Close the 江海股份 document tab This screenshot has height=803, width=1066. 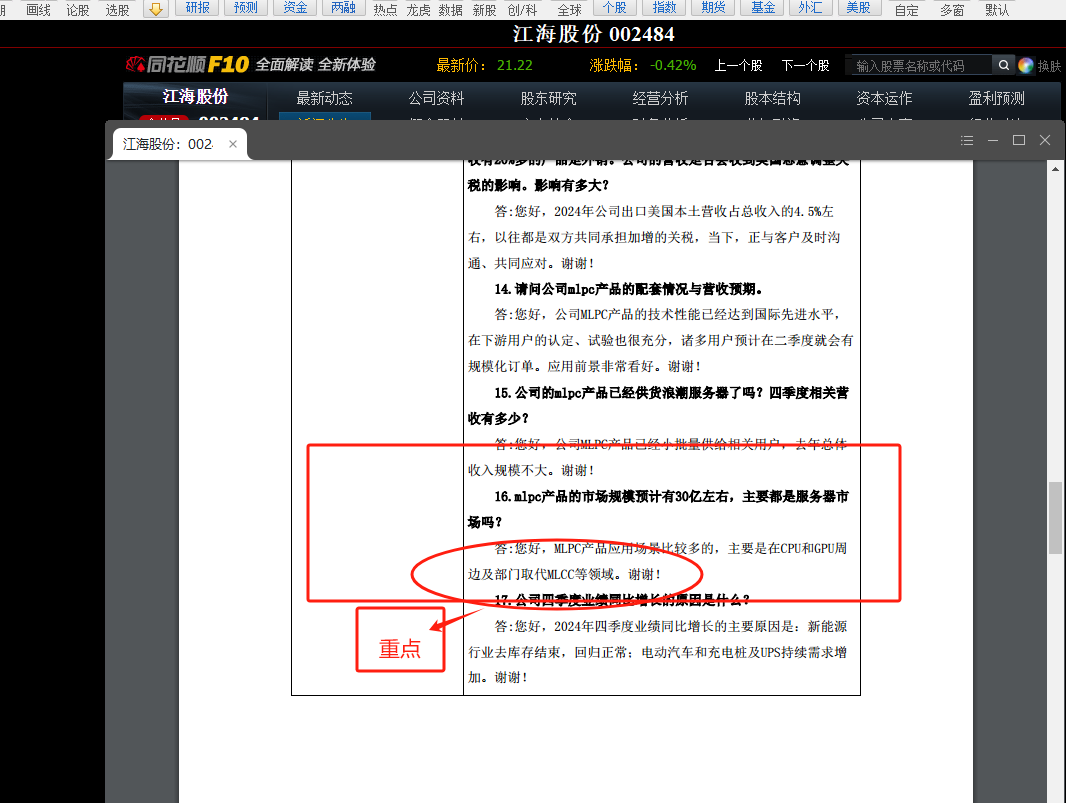[233, 144]
